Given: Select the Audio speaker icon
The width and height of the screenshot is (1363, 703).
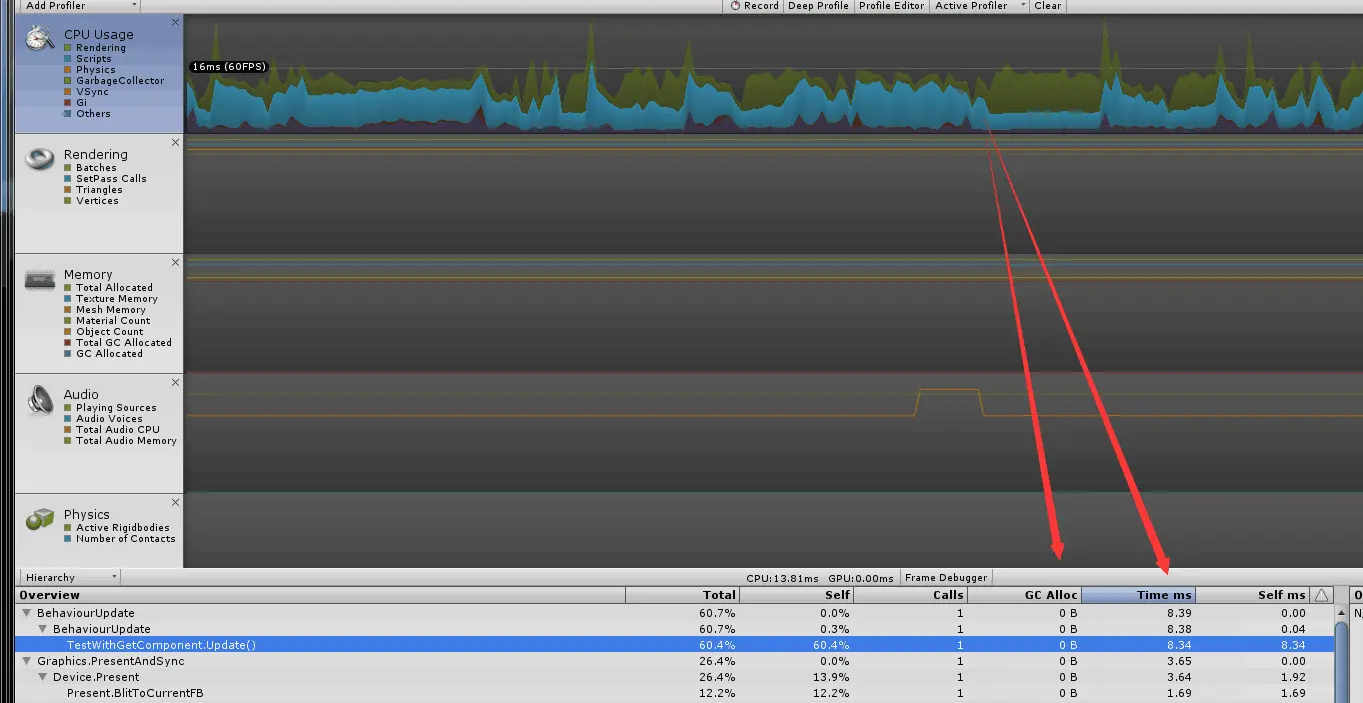Looking at the screenshot, I should 40,400.
